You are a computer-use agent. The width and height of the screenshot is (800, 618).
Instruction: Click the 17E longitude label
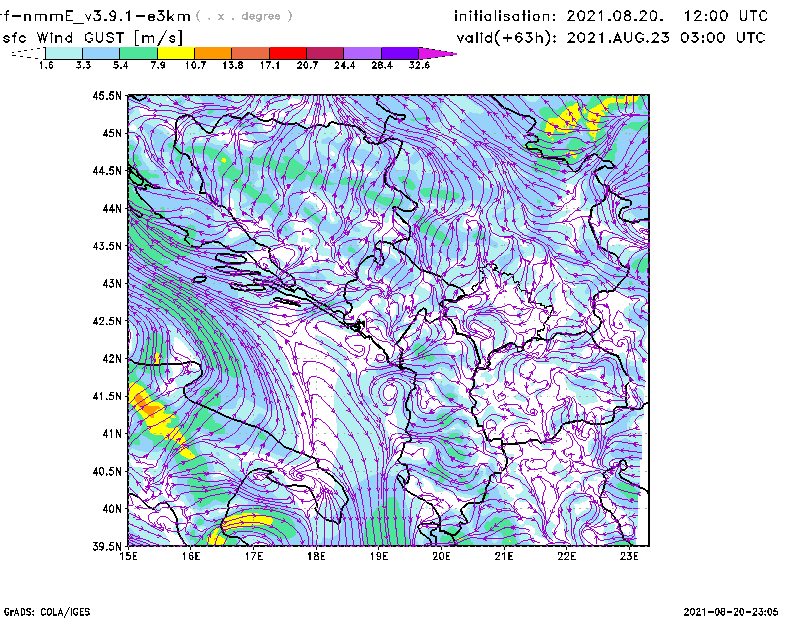tap(254, 556)
